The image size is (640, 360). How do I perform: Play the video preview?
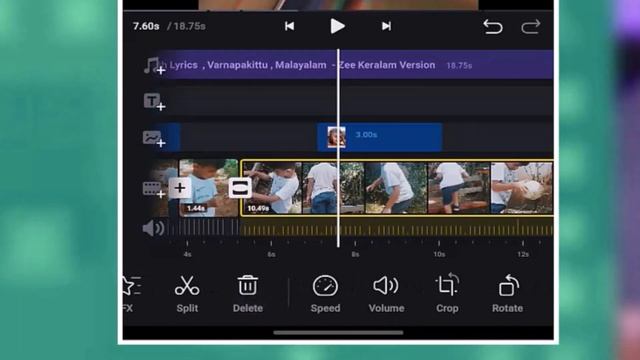pos(337,26)
